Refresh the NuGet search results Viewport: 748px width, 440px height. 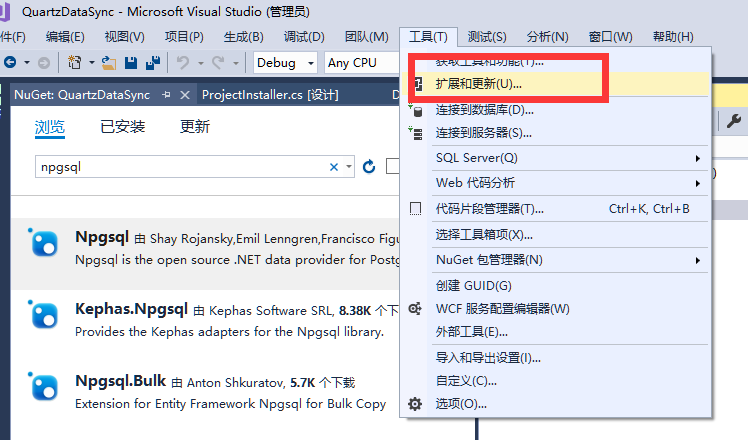tap(369, 167)
